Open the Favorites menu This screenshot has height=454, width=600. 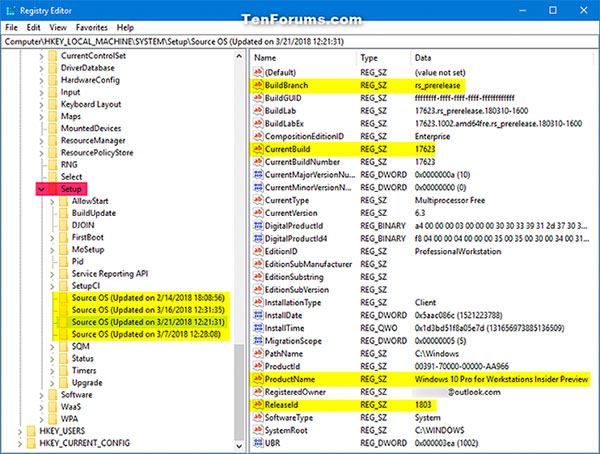[x=91, y=28]
